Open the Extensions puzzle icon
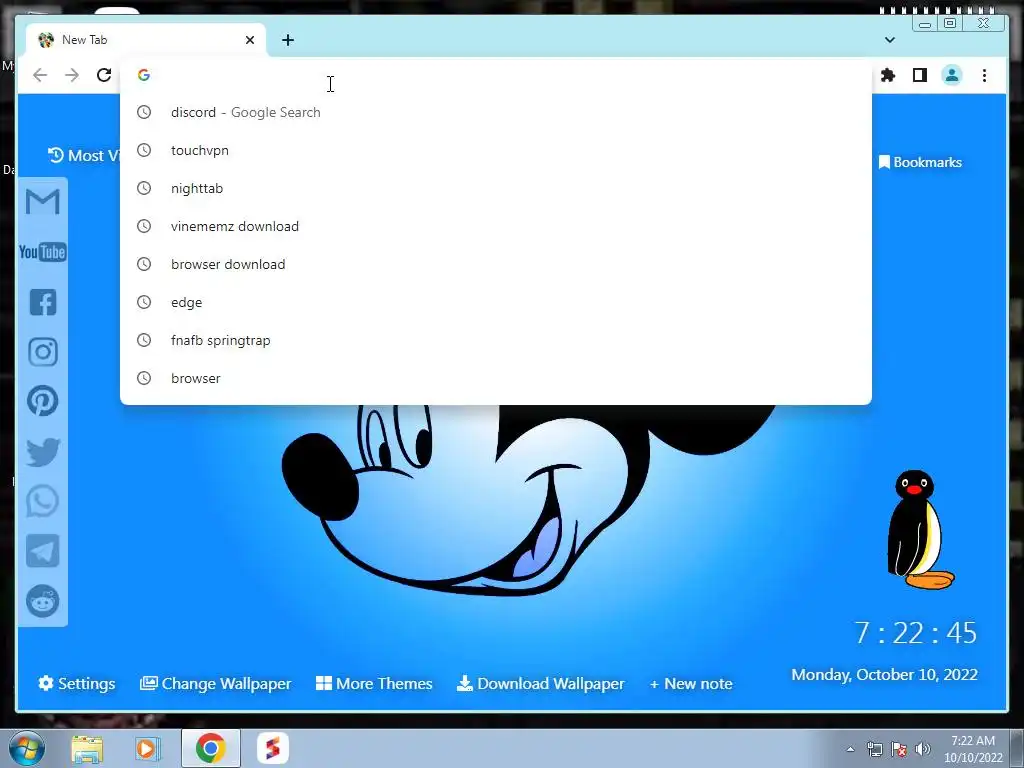Viewport: 1024px width, 768px height. pos(888,75)
